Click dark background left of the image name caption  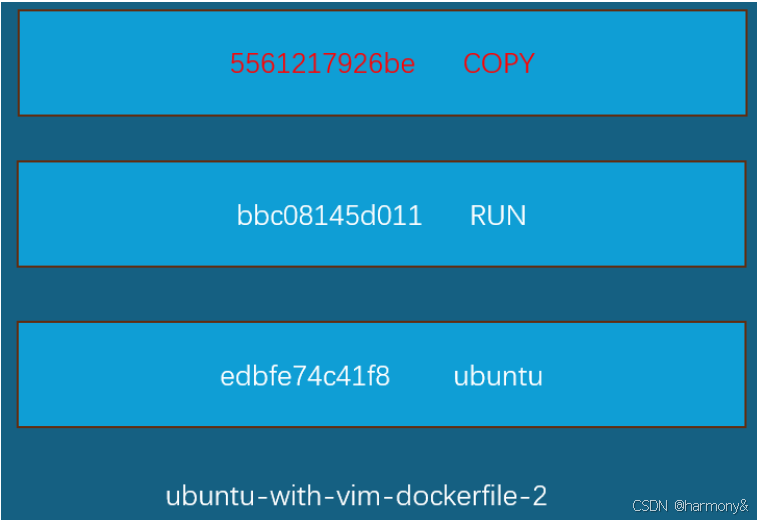point(83,496)
